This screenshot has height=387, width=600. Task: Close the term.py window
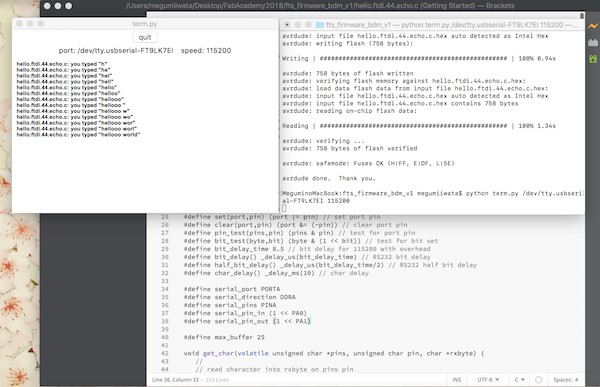(19, 24)
